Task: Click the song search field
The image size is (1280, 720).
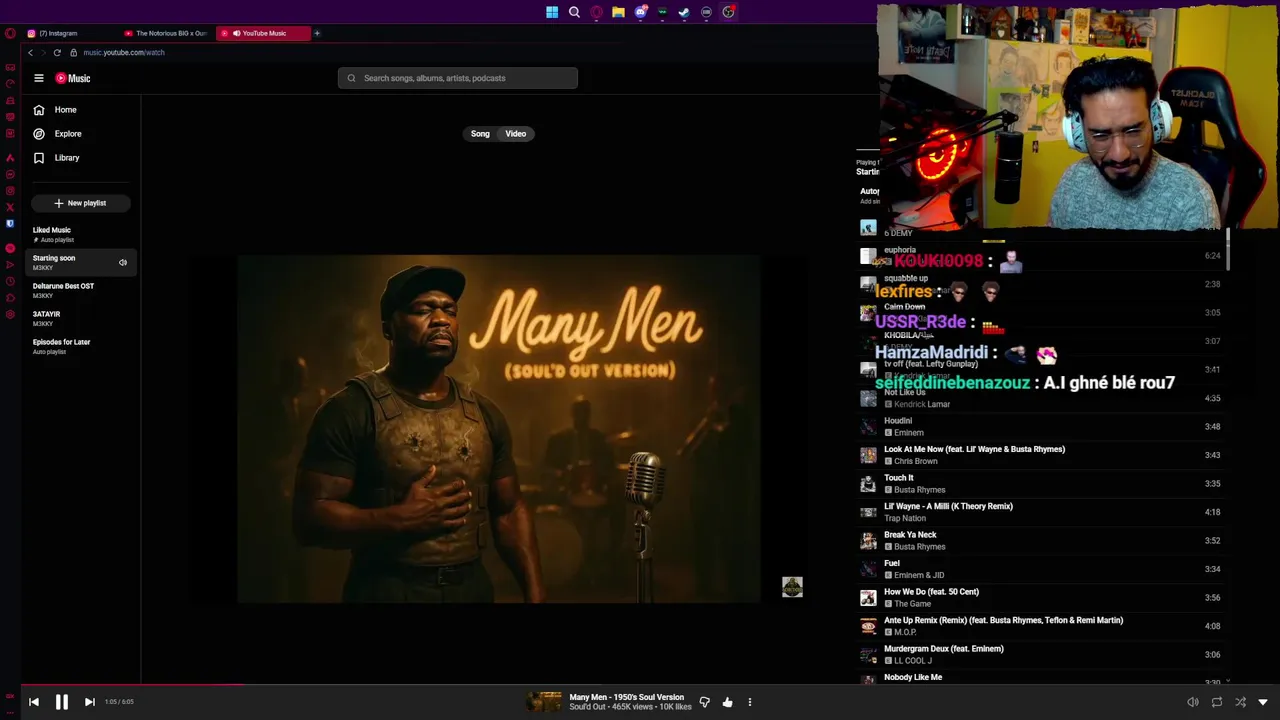Action: point(458,78)
